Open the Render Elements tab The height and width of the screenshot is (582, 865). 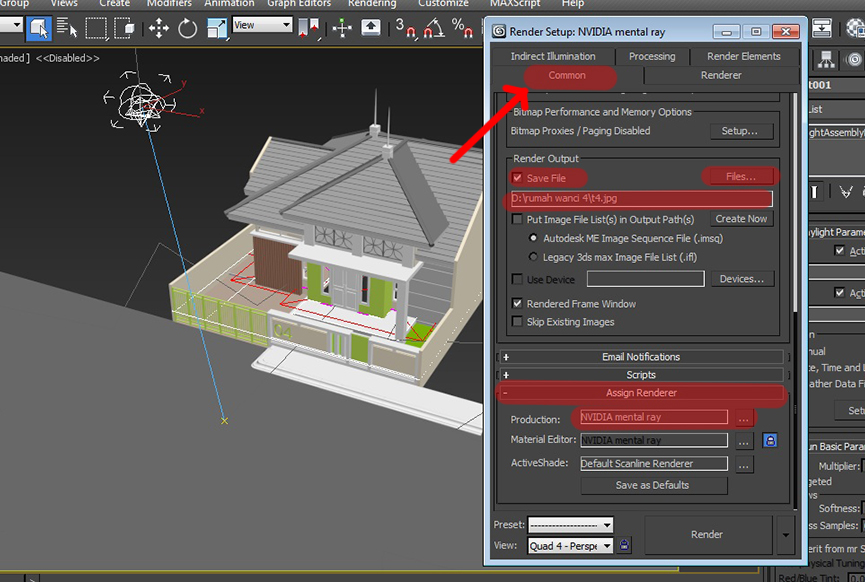pos(744,56)
